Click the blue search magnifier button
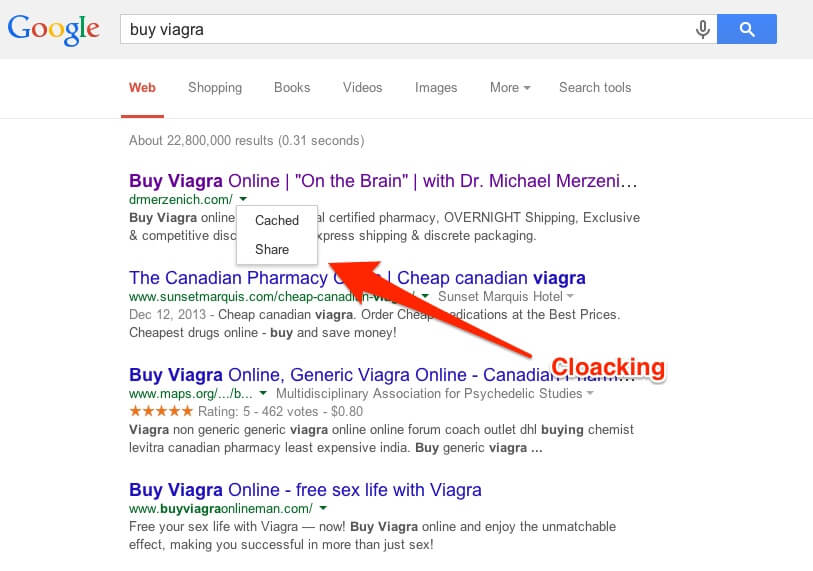The height and width of the screenshot is (571, 813). tap(747, 29)
